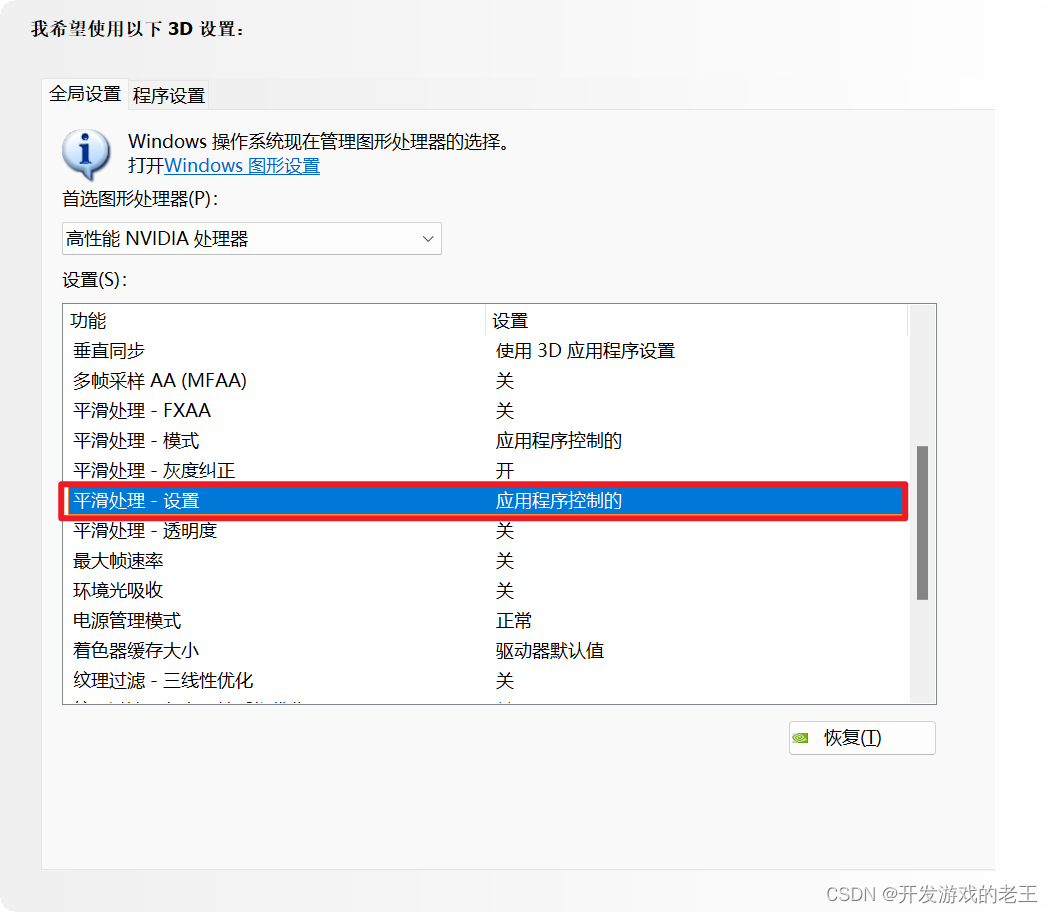Select the 纹理过滤 - 三线性优化 row
This screenshot has width=1053, height=913.
(x=486, y=681)
